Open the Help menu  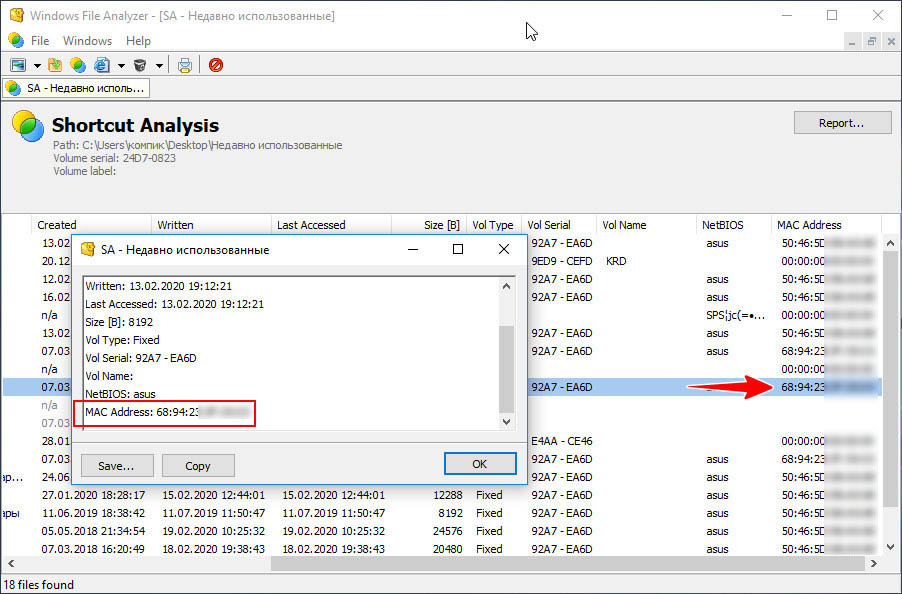pos(138,41)
